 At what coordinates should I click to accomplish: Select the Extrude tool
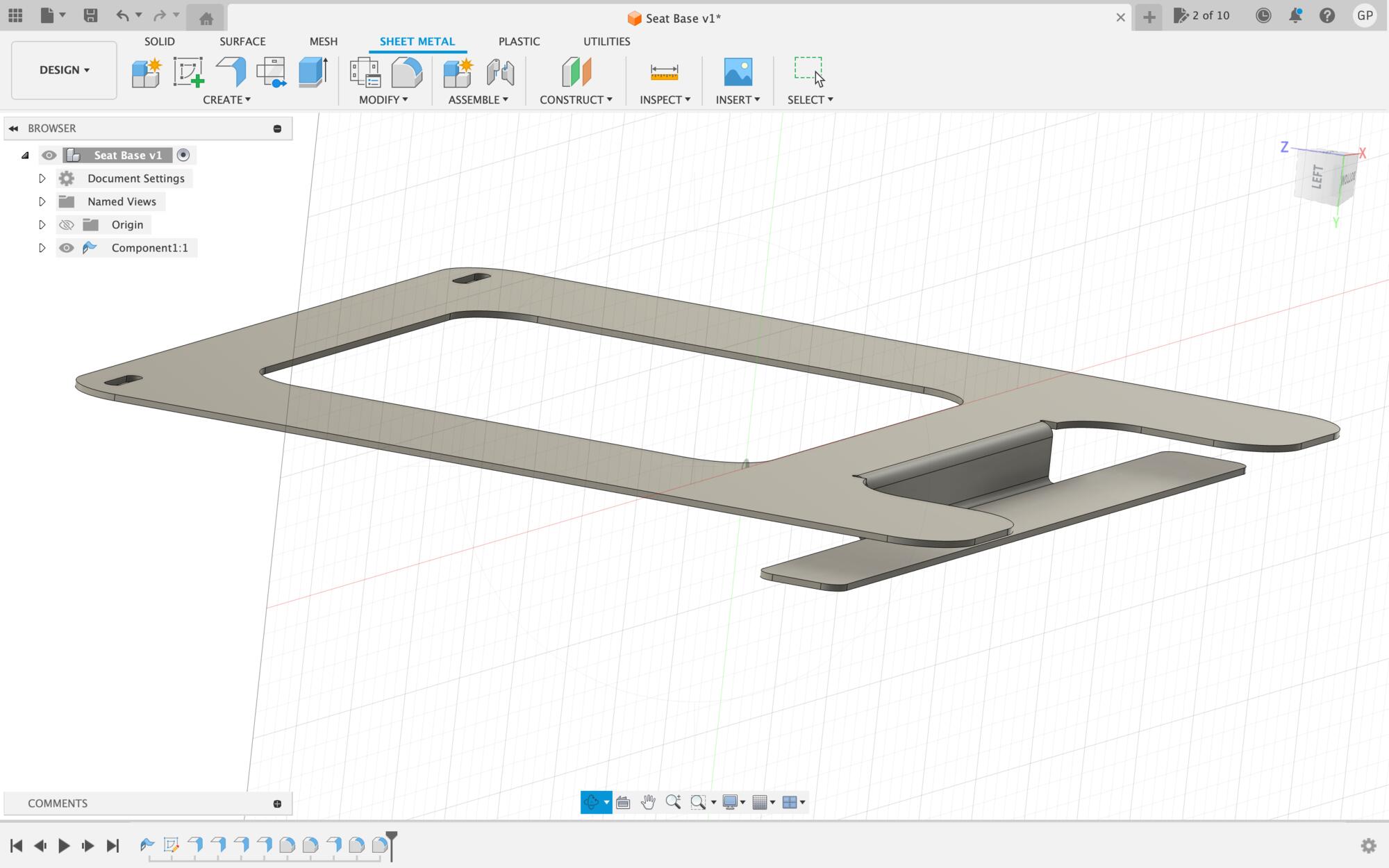click(x=313, y=72)
